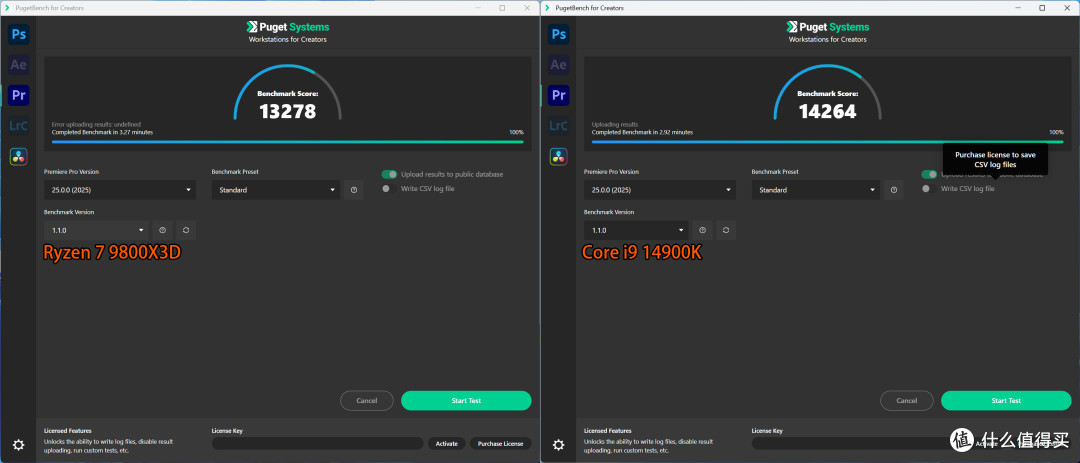The width and height of the screenshot is (1080, 463).
Task: Click Purchase License button in left window
Action: coord(501,444)
